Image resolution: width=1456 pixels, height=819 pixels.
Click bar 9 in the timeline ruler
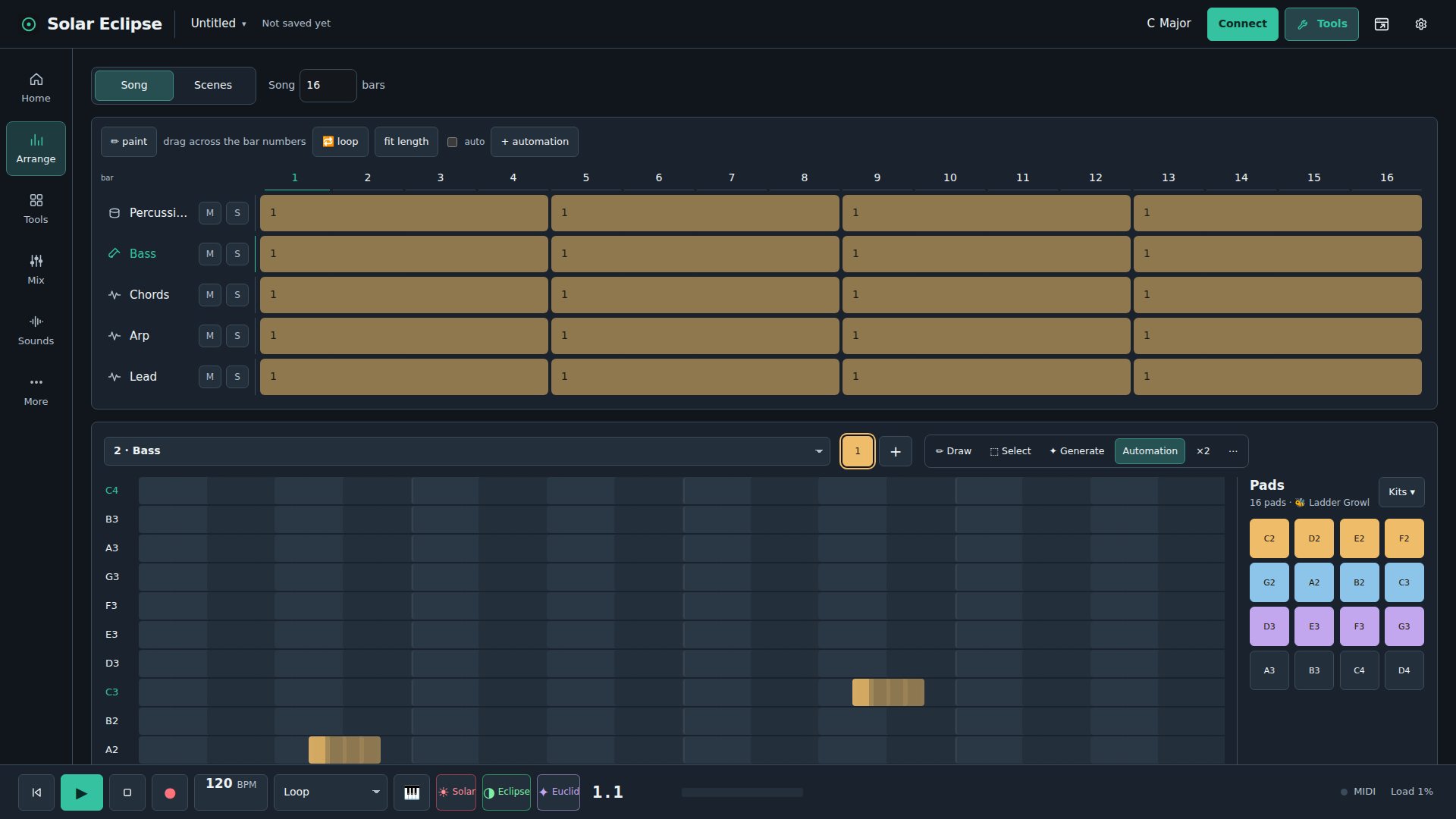click(x=877, y=177)
